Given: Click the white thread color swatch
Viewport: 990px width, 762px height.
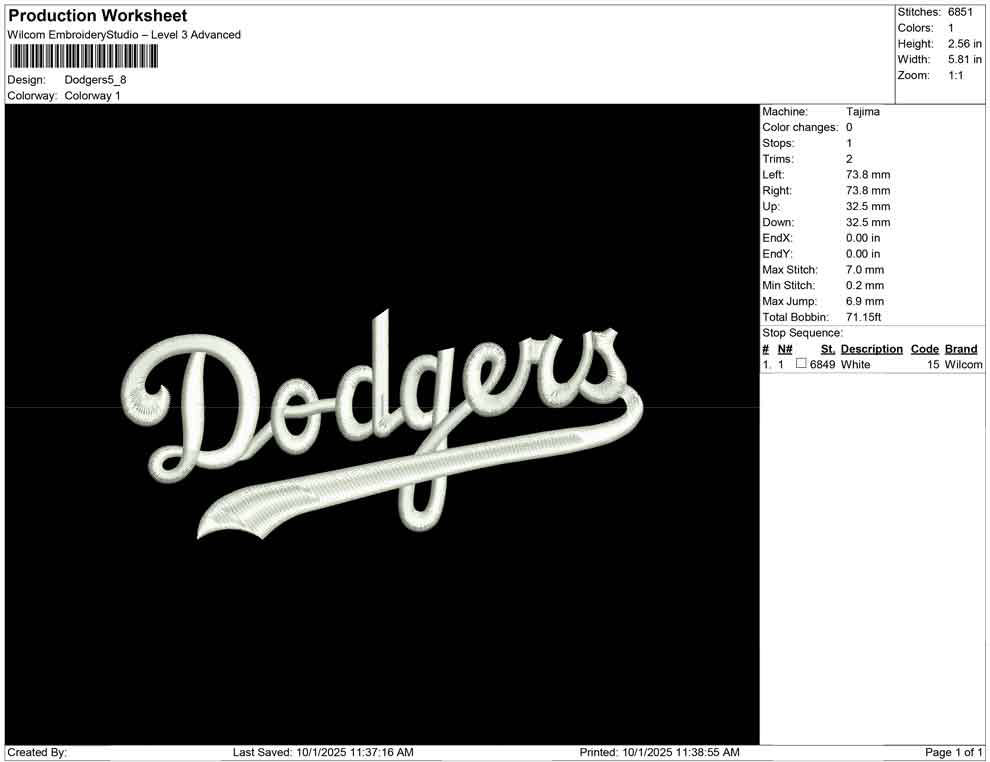Looking at the screenshot, I should pos(801,363).
